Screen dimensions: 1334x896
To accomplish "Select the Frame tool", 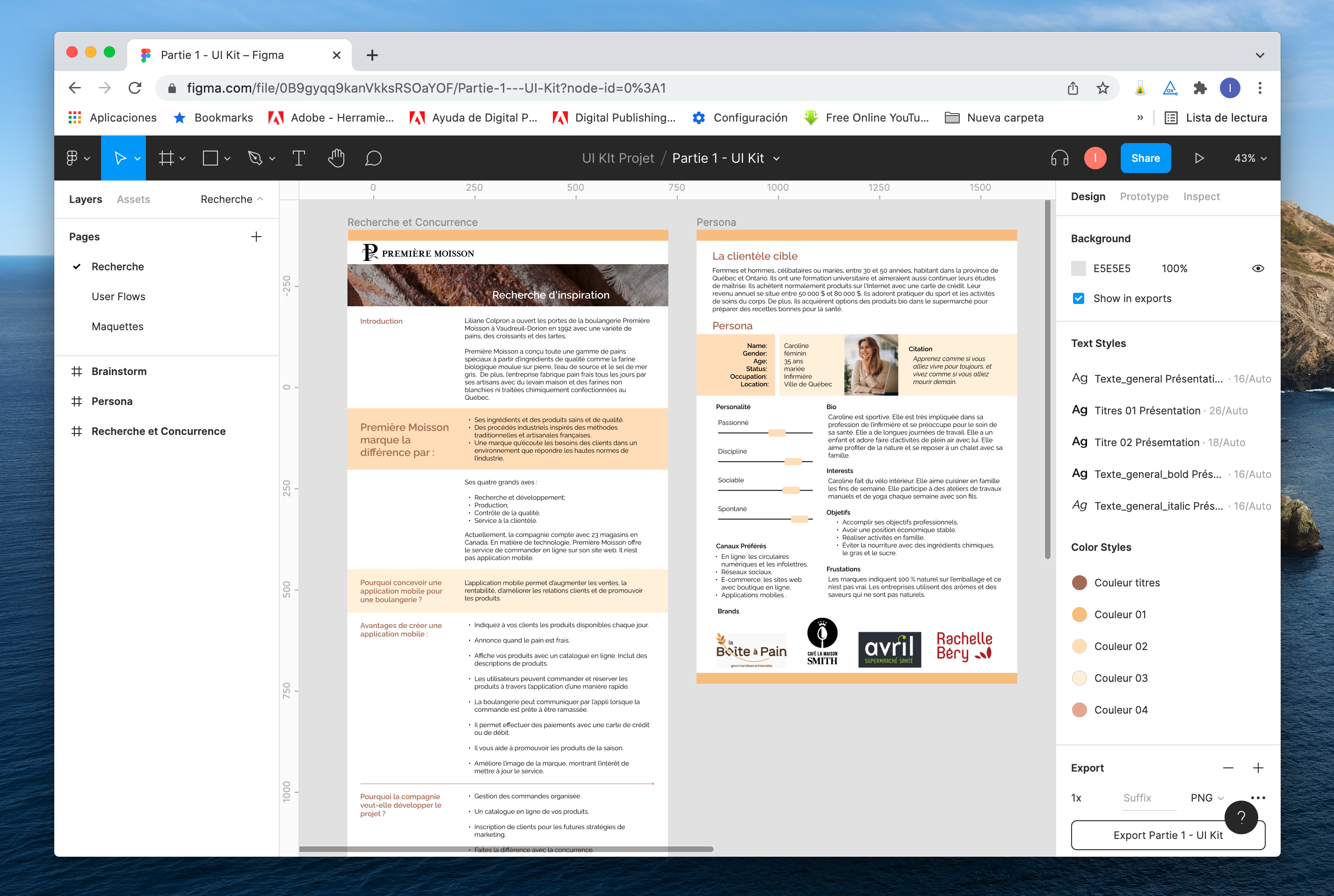I will coord(167,158).
